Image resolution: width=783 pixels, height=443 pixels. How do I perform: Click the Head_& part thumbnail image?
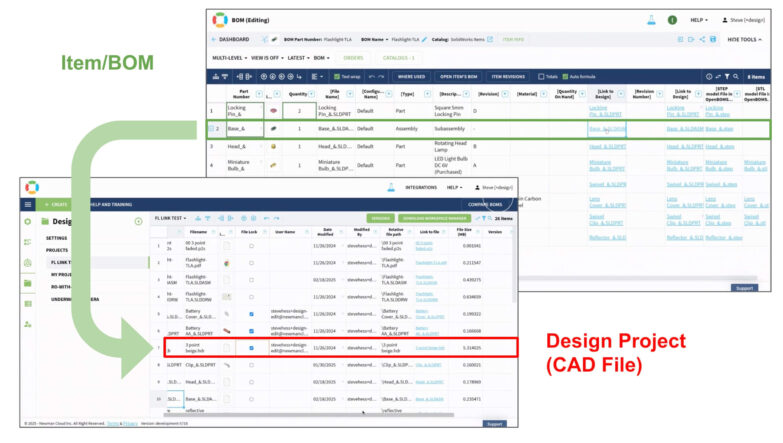(273, 146)
